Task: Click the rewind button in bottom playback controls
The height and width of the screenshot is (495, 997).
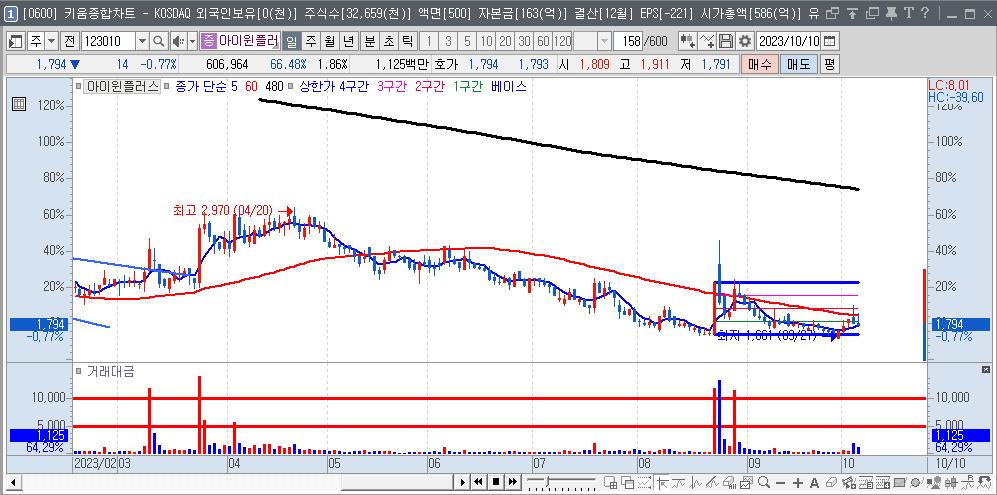Action: tap(480, 482)
